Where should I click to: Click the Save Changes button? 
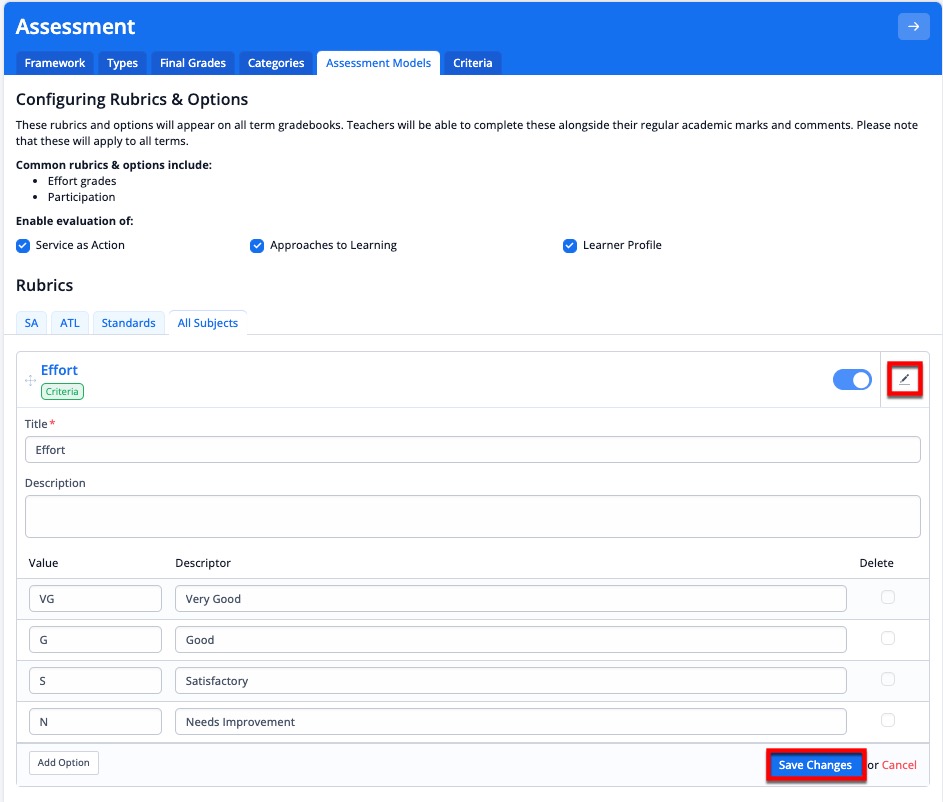pos(815,765)
